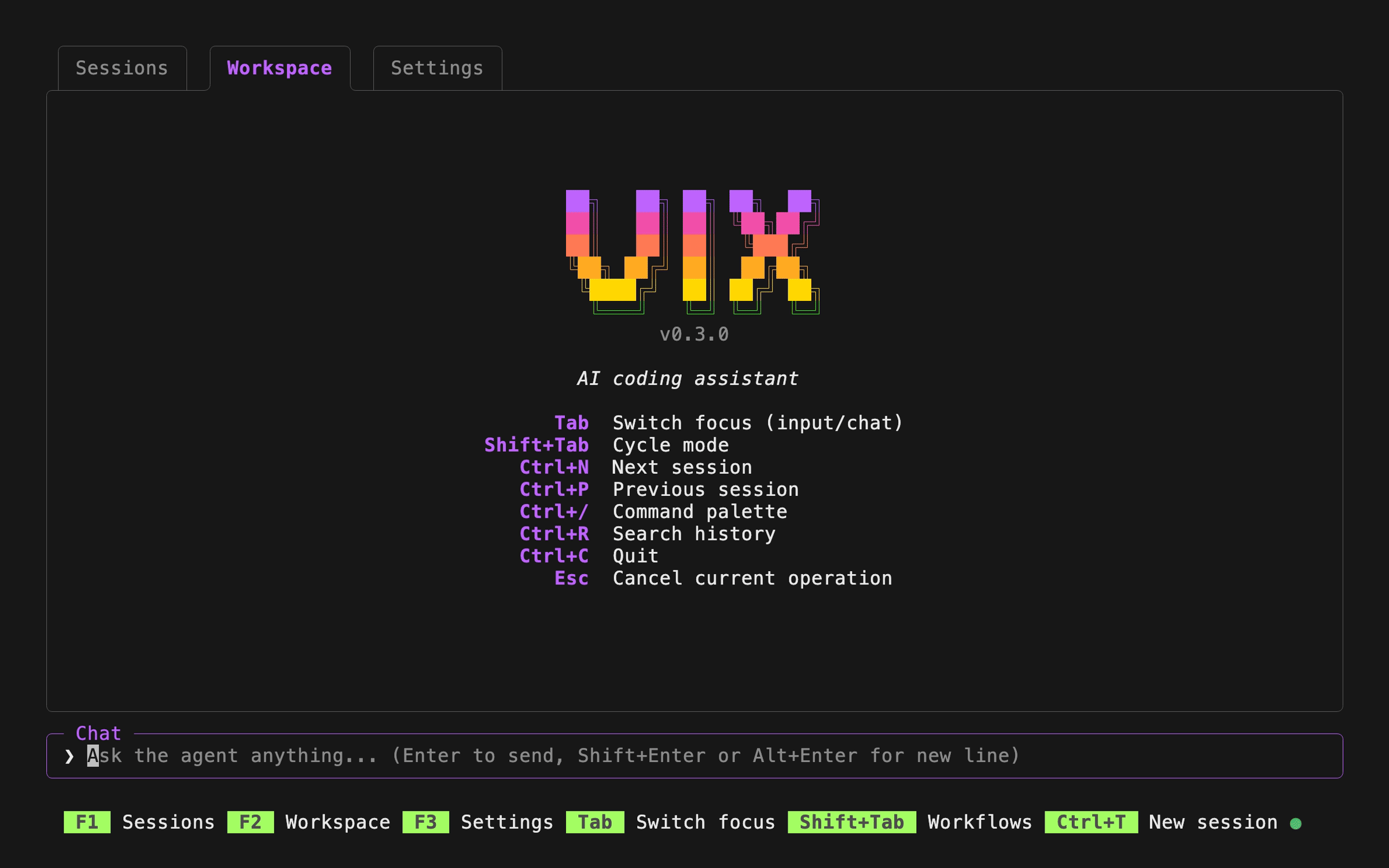Screen dimensions: 1389x868
Task: Click the Ctrl+T key badge in footer
Action: click(x=1092, y=822)
